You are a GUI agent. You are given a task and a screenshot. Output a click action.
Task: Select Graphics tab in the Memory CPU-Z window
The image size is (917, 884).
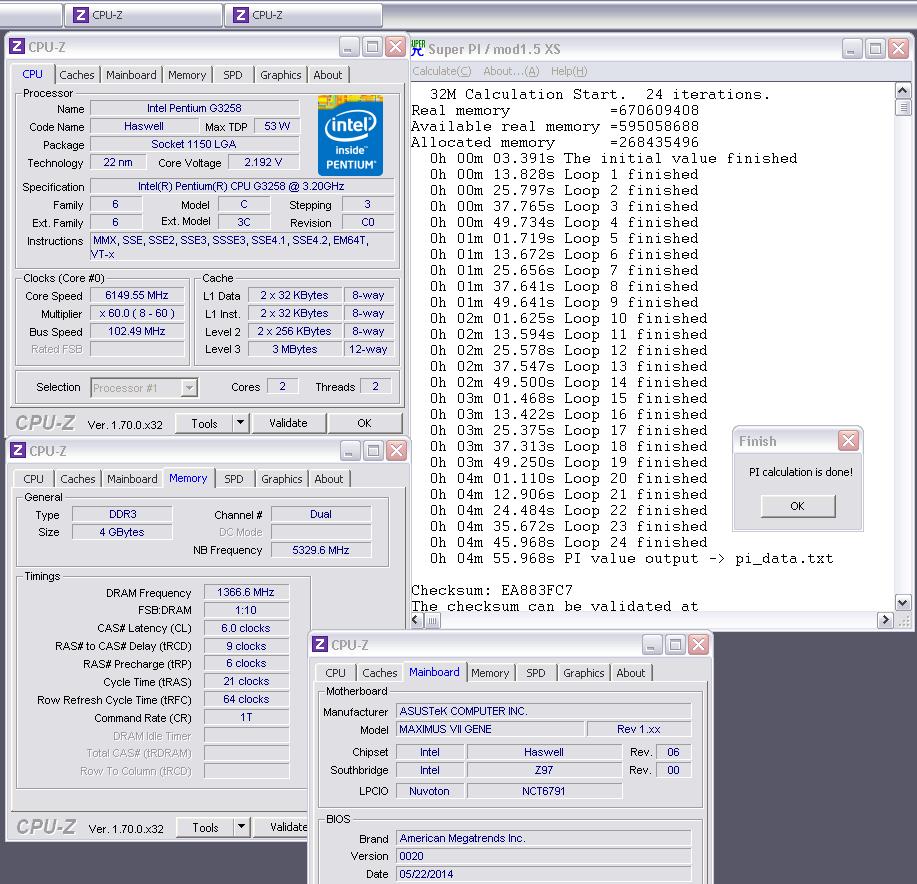(281, 479)
